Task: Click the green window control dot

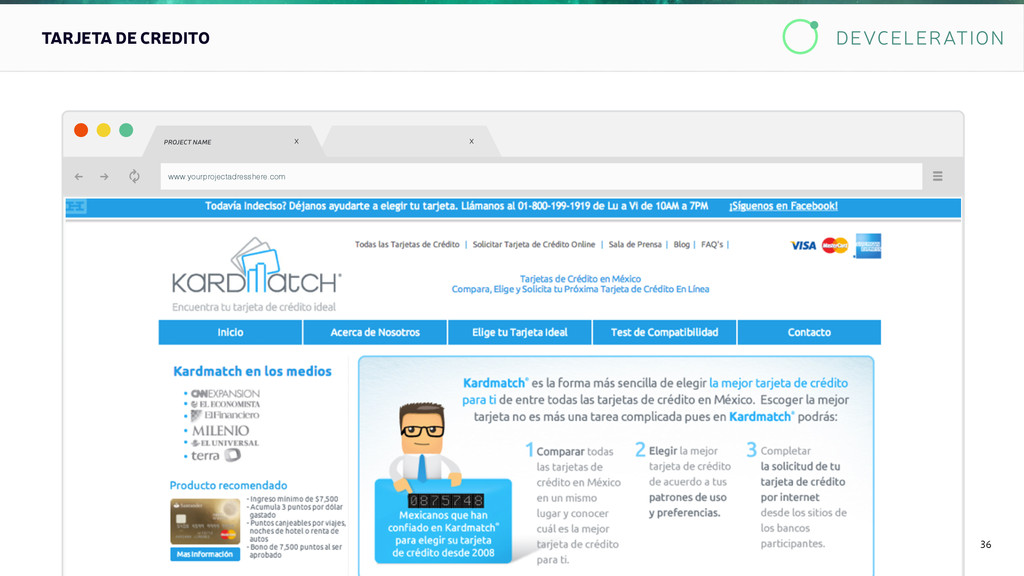Action: click(126, 130)
